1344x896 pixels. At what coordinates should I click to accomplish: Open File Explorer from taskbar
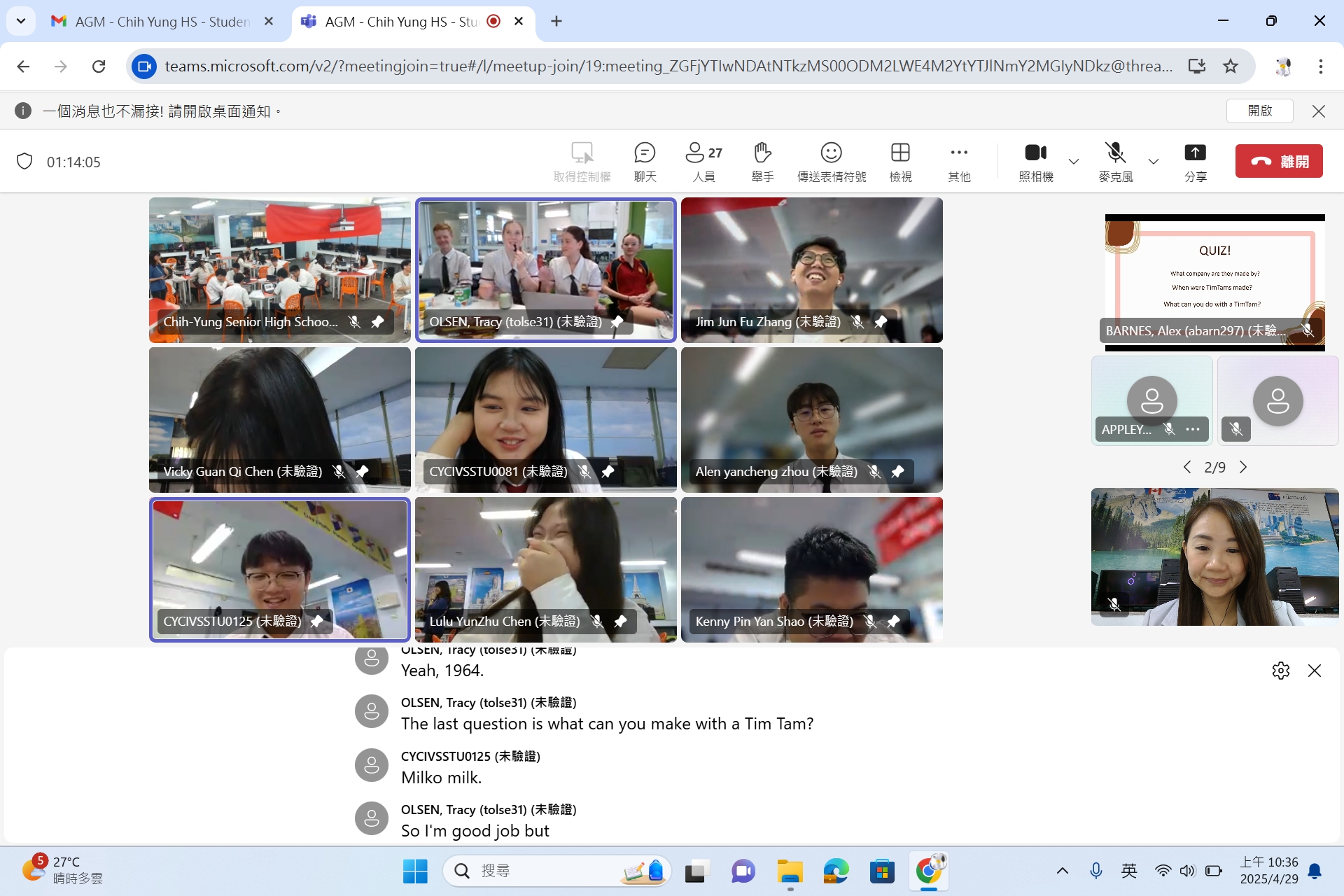point(790,871)
